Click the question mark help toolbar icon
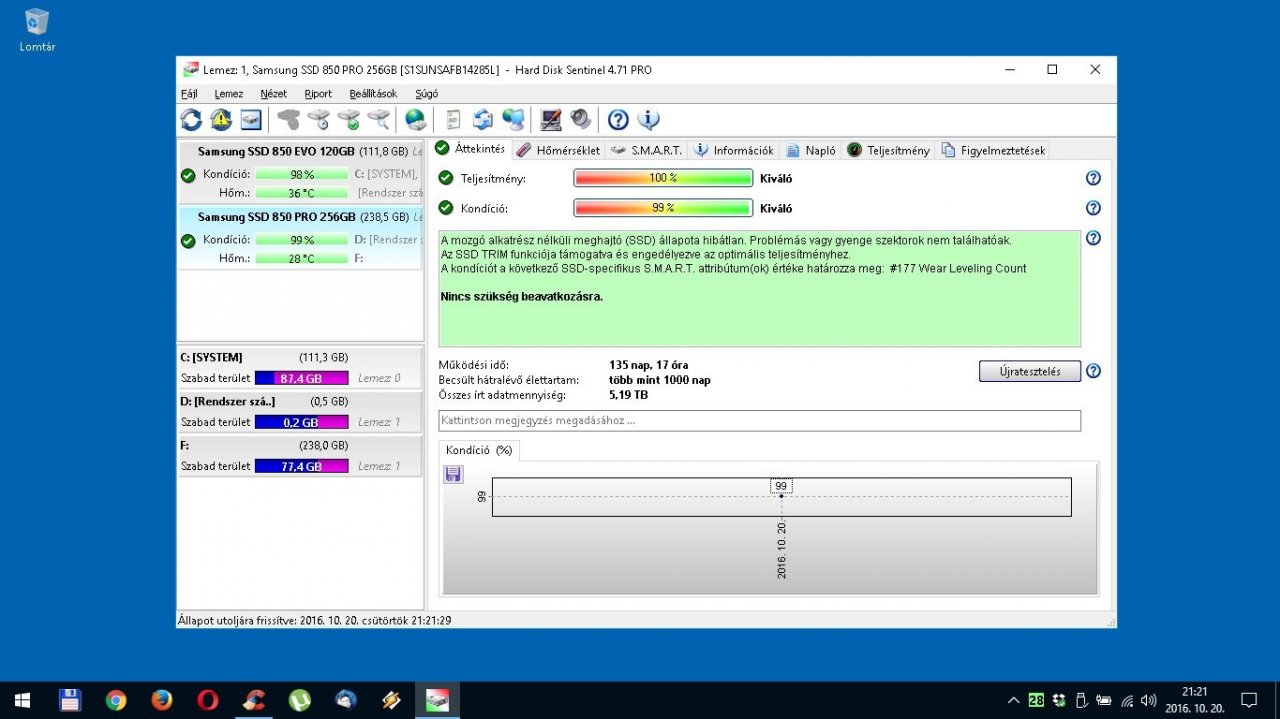1280x719 pixels. point(618,120)
